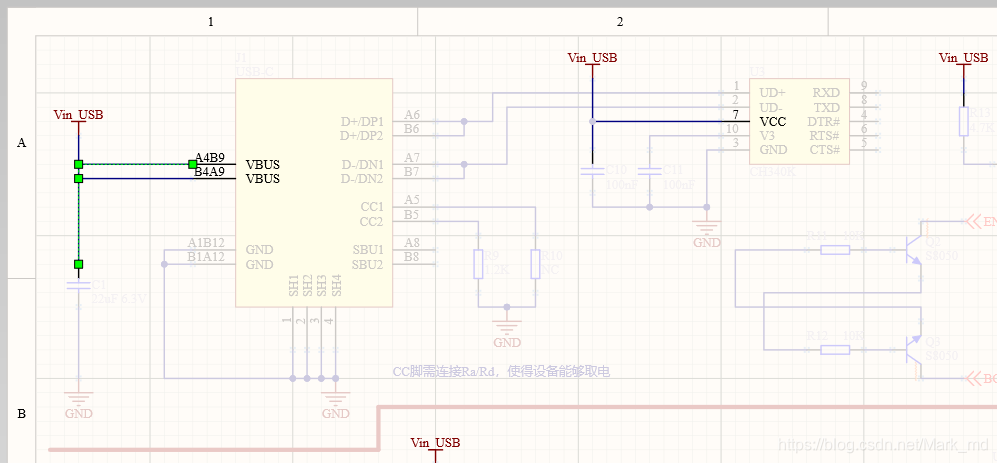The height and width of the screenshot is (463, 997).
Task: Select transistor Q3 S8050
Action: [x=914, y=349]
